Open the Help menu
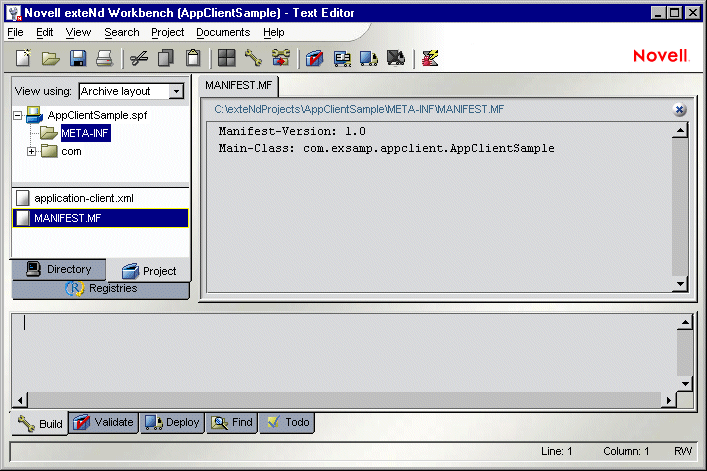Screen dimensions: 707x471 (x=274, y=32)
